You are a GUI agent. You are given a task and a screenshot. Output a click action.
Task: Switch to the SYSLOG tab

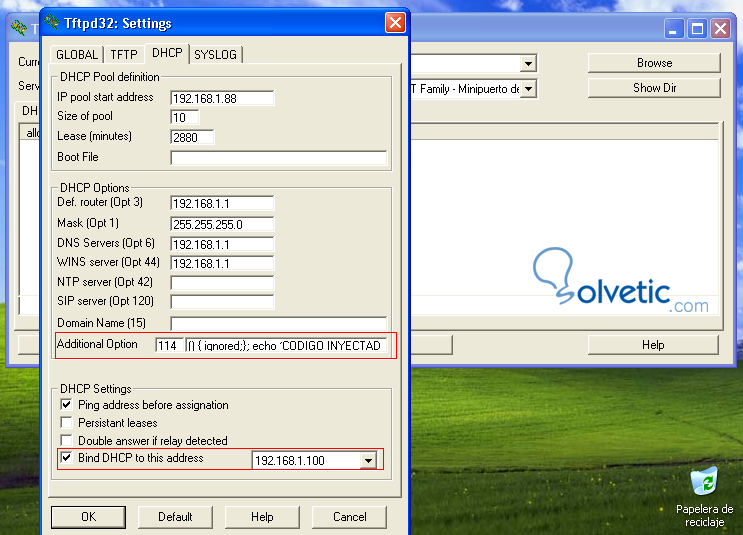pos(215,54)
